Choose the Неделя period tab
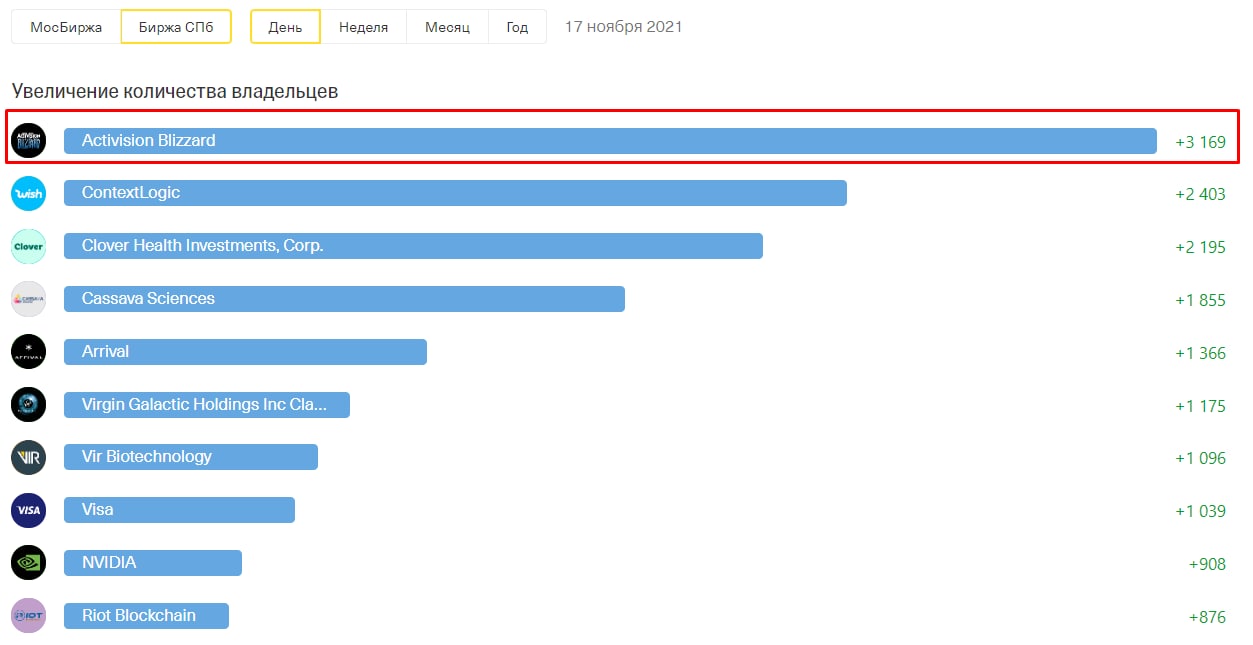The height and width of the screenshot is (645, 1253). pos(363,27)
